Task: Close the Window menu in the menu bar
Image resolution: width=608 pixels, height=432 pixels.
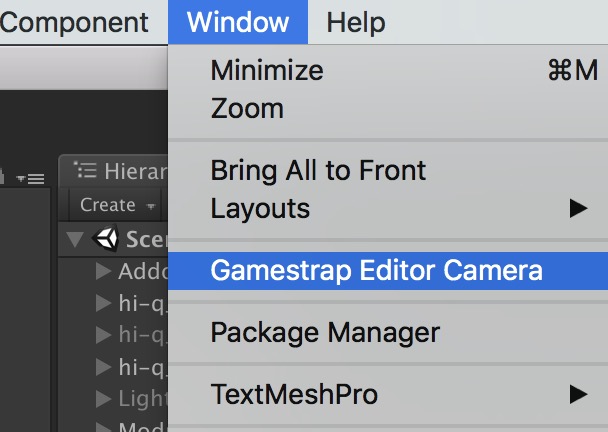Action: [x=238, y=22]
